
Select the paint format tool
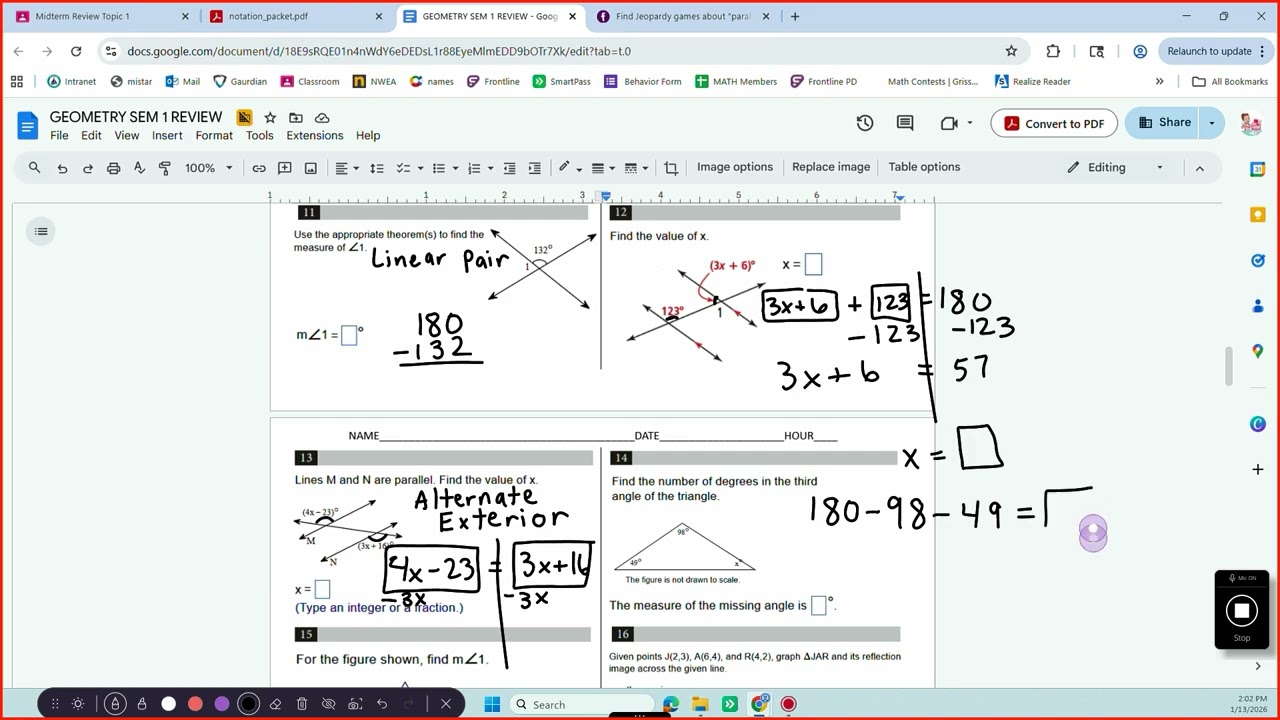coord(165,168)
